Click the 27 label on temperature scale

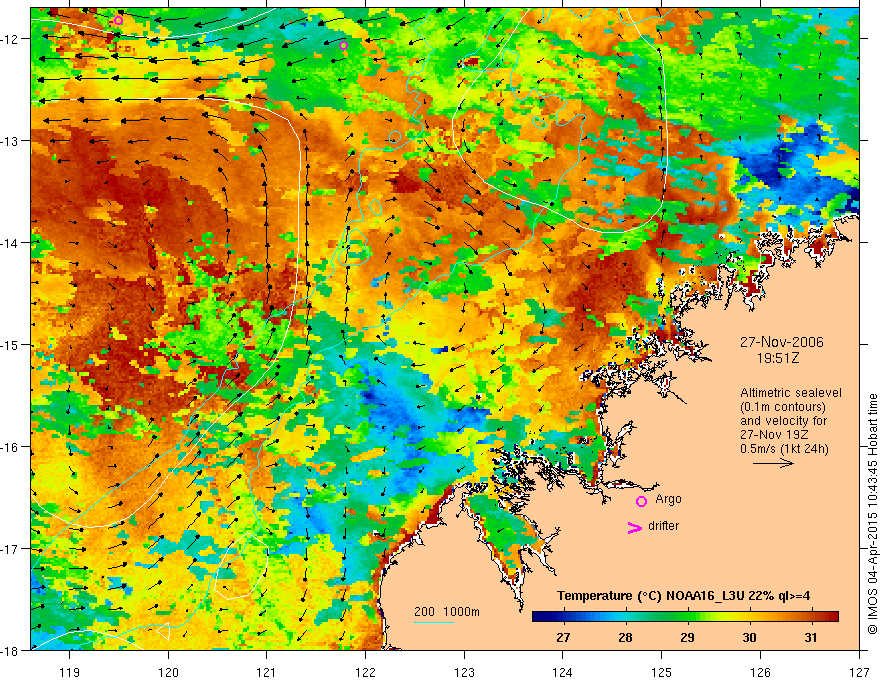point(563,637)
